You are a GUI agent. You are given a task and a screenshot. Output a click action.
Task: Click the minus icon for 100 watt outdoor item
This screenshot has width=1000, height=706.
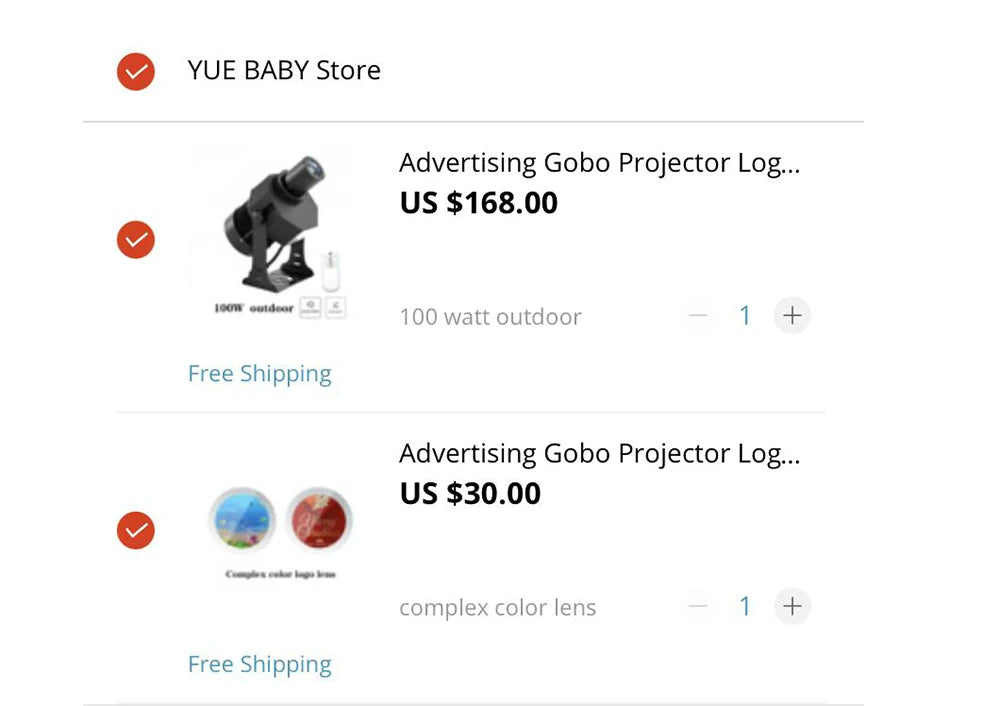699,315
